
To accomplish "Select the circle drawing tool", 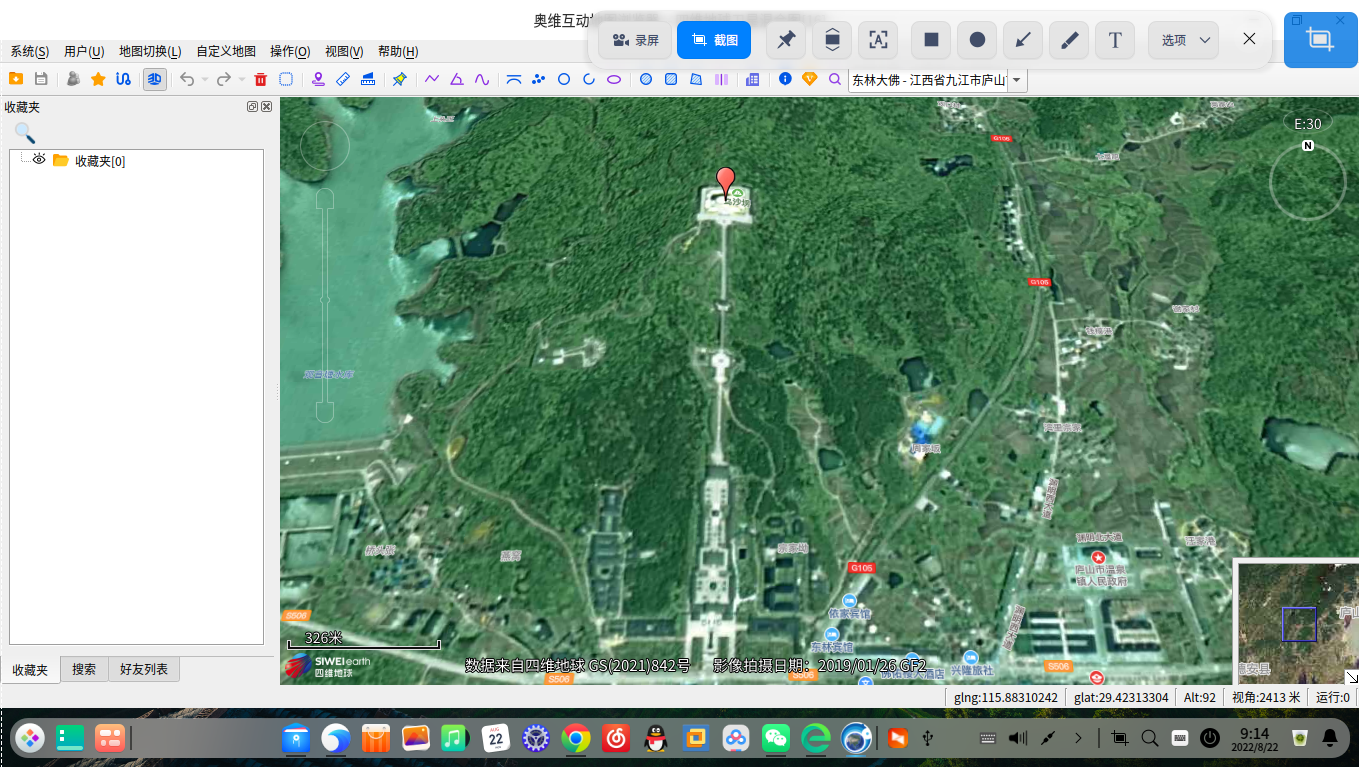I will [563, 78].
